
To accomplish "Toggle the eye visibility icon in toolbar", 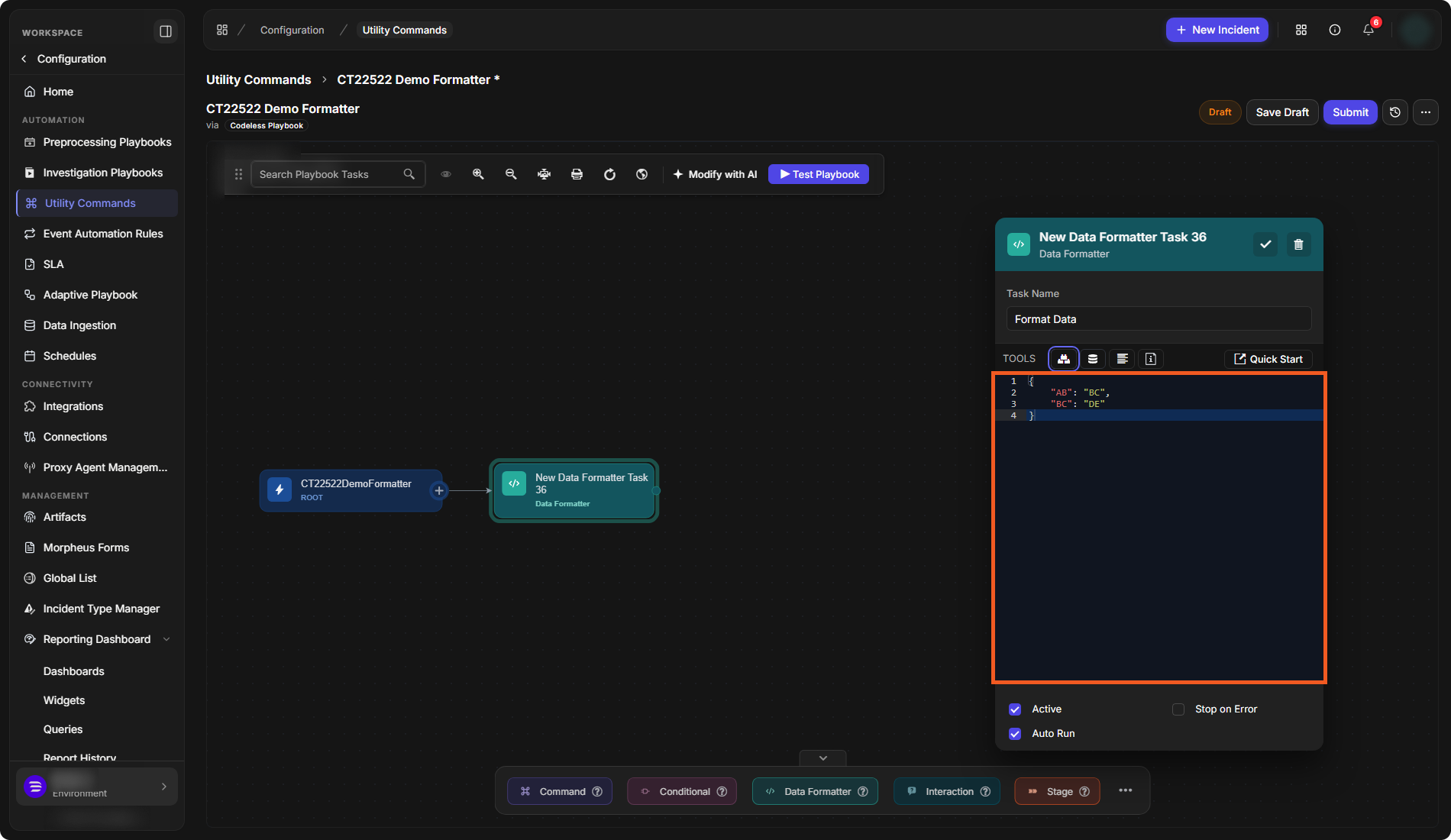I will (446, 174).
